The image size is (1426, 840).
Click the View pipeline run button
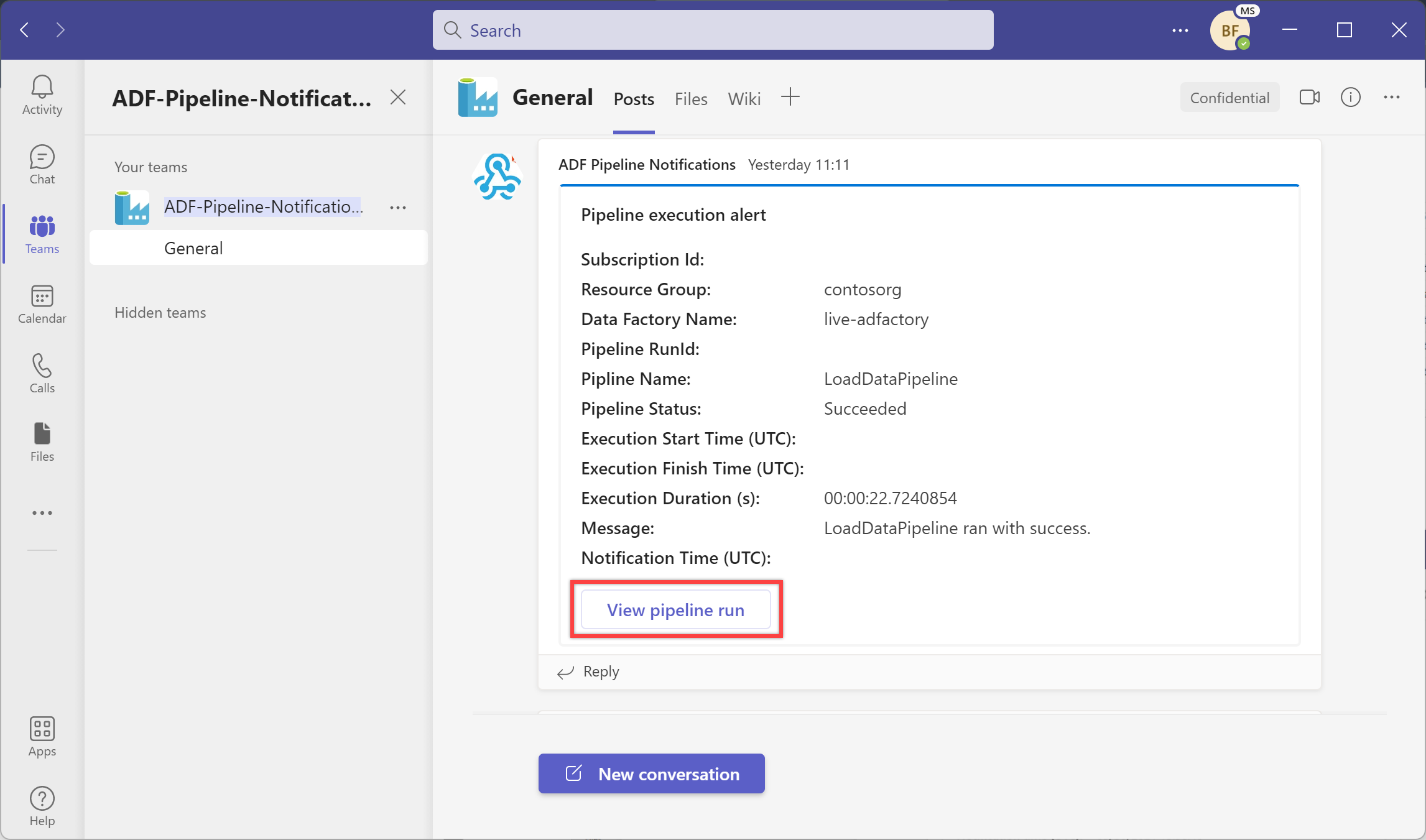click(x=676, y=609)
